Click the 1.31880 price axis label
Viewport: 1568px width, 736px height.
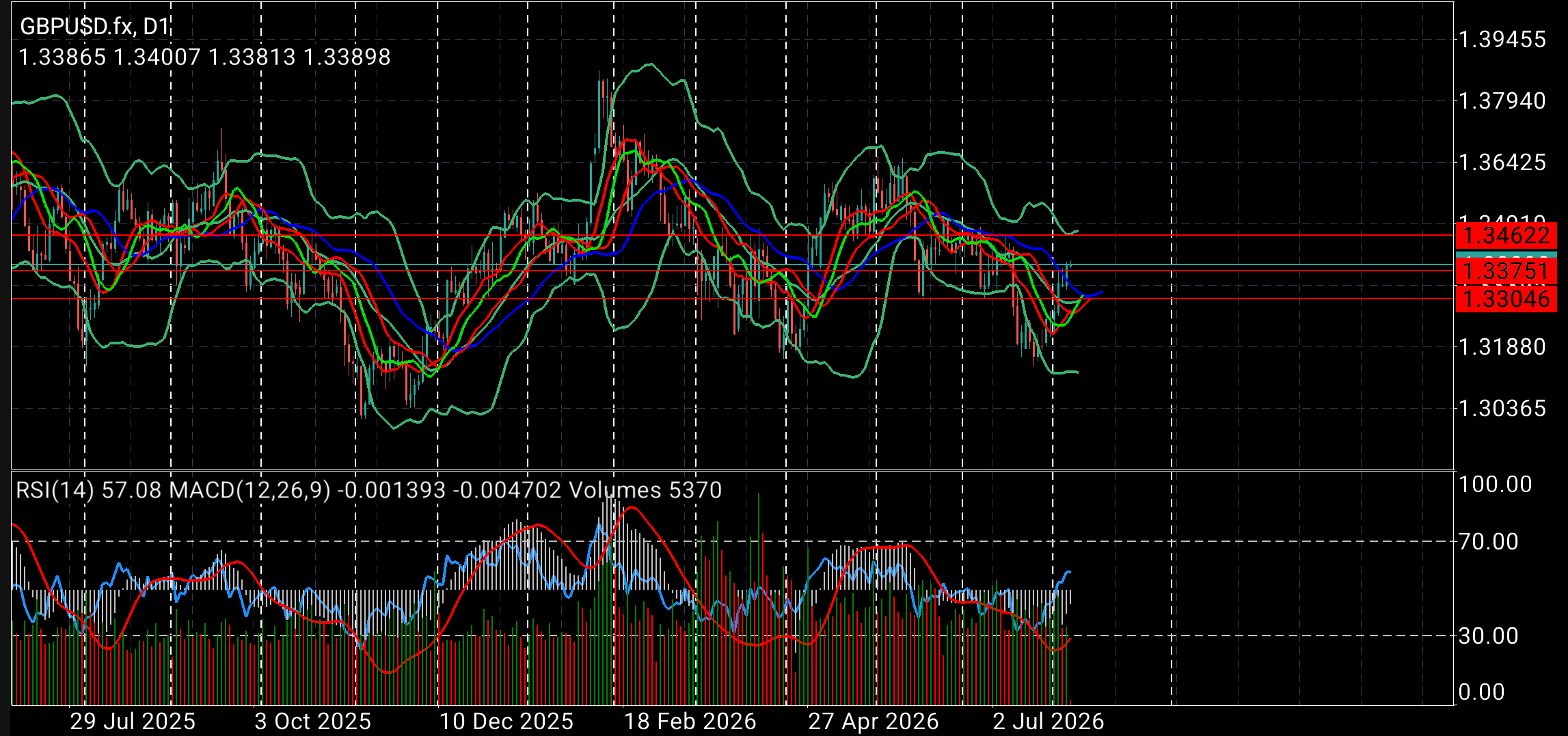[x=1502, y=346]
